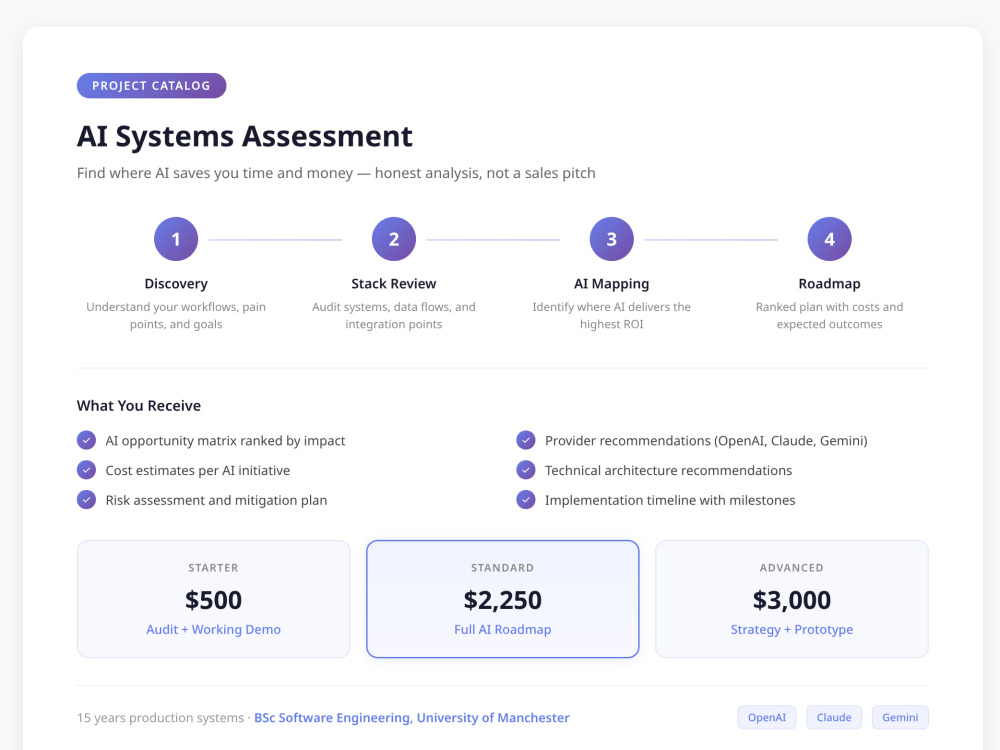1000x750 pixels.
Task: Click the AI Mapping step title
Action: coord(612,284)
